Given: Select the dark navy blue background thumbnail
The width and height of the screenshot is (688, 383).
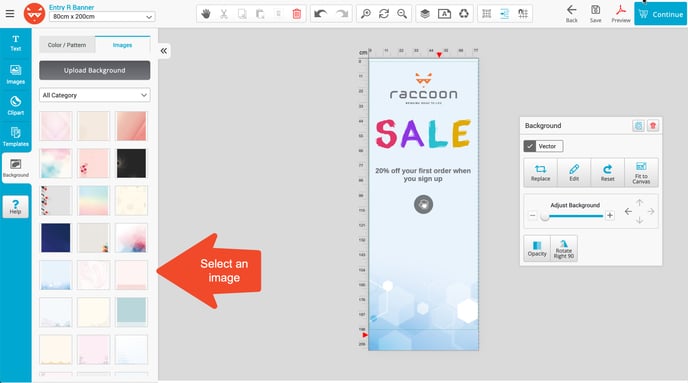Looking at the screenshot, I should click(56, 238).
